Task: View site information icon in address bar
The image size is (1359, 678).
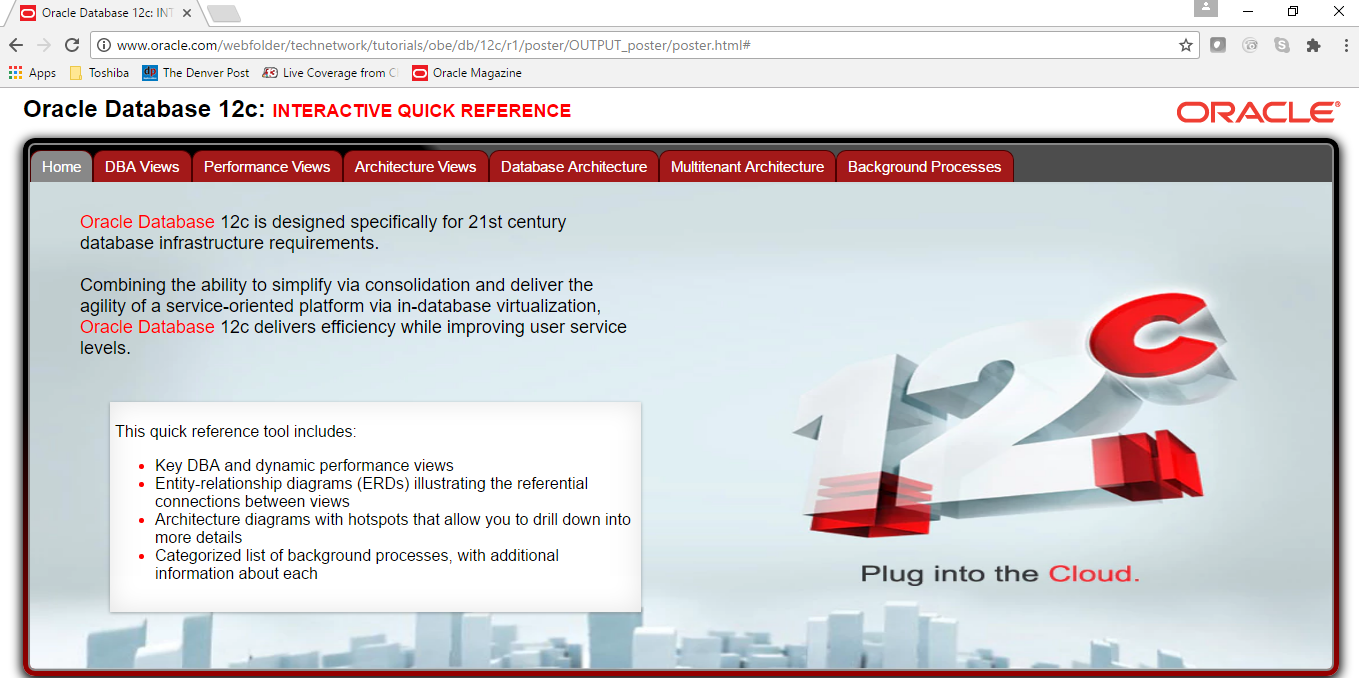Action: tap(104, 45)
